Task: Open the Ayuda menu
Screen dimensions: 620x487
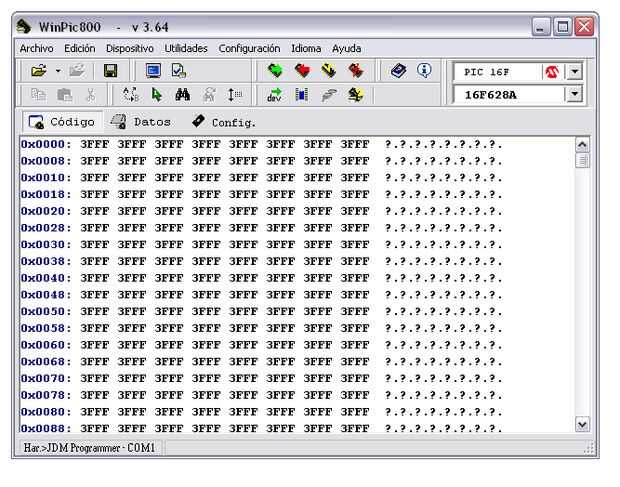Action: [346, 49]
